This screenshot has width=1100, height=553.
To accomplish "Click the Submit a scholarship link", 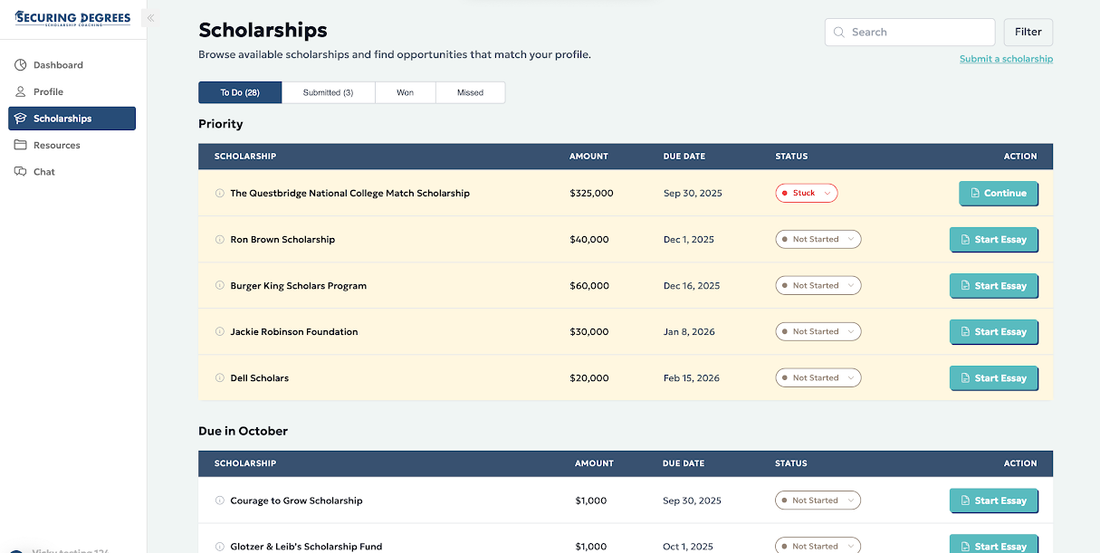I will 1006,59.
